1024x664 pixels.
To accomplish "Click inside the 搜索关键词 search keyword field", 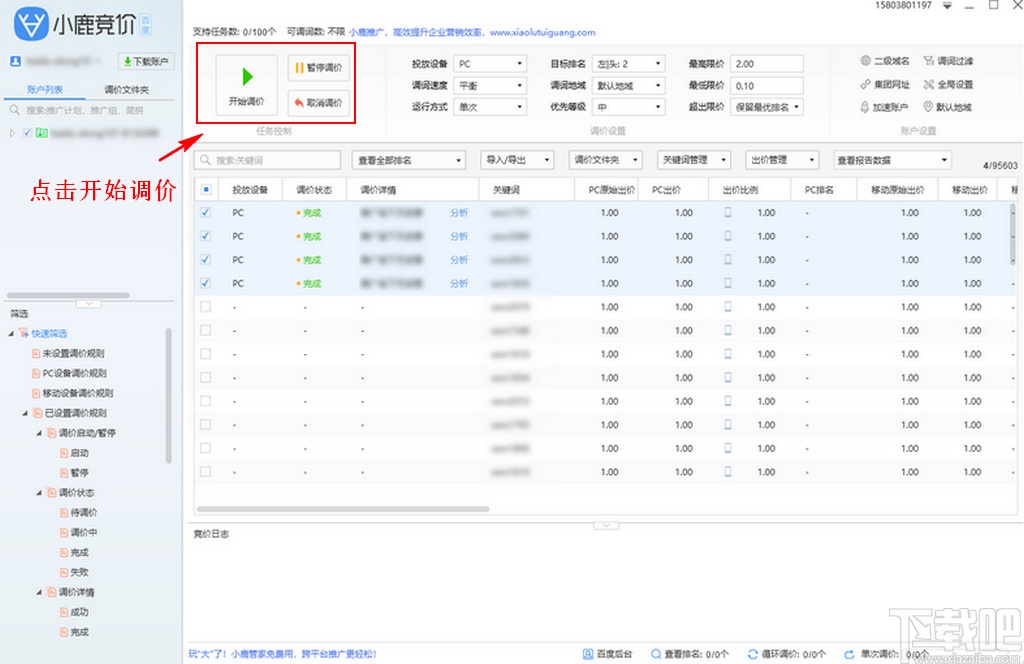I will [x=265, y=159].
